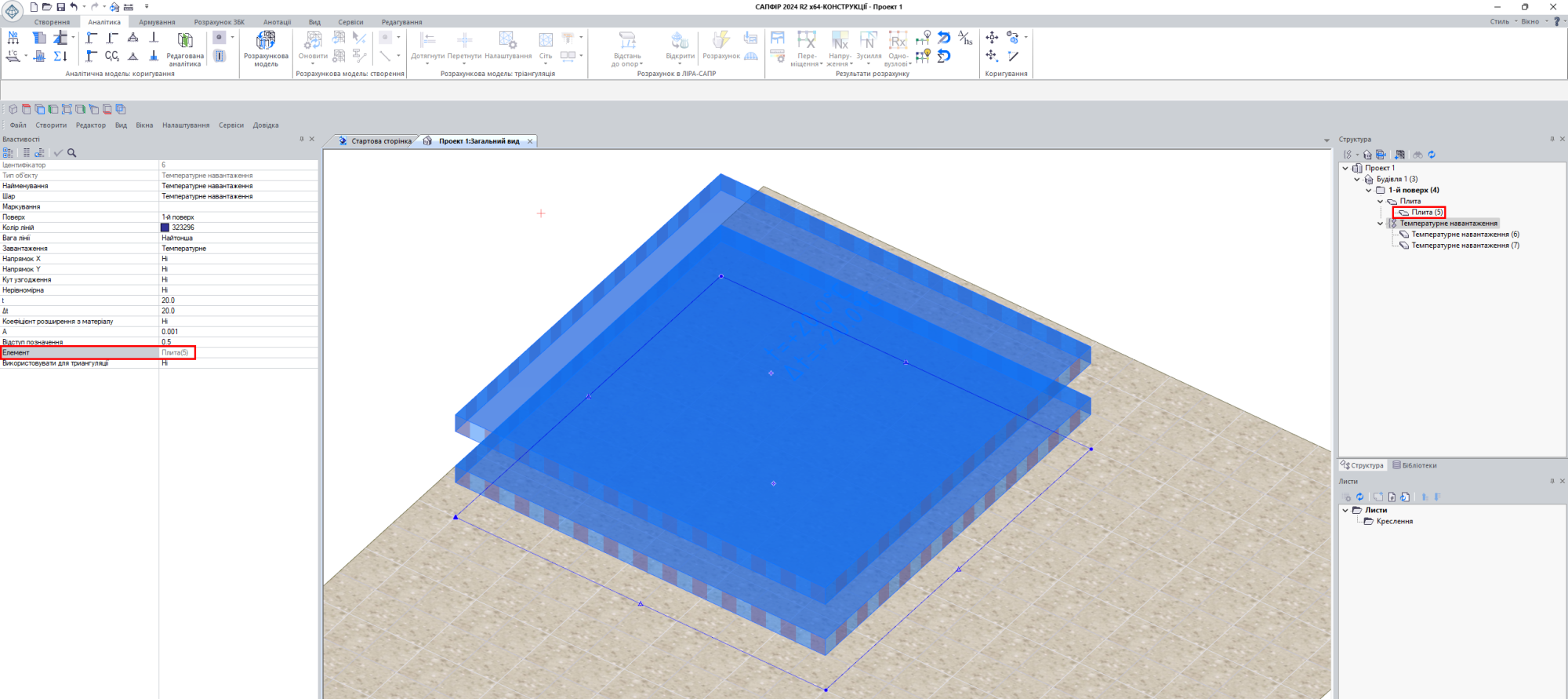Open the Редагована аналітика tool
This screenshot has width=1568, height=699.
pyautogui.click(x=185, y=47)
